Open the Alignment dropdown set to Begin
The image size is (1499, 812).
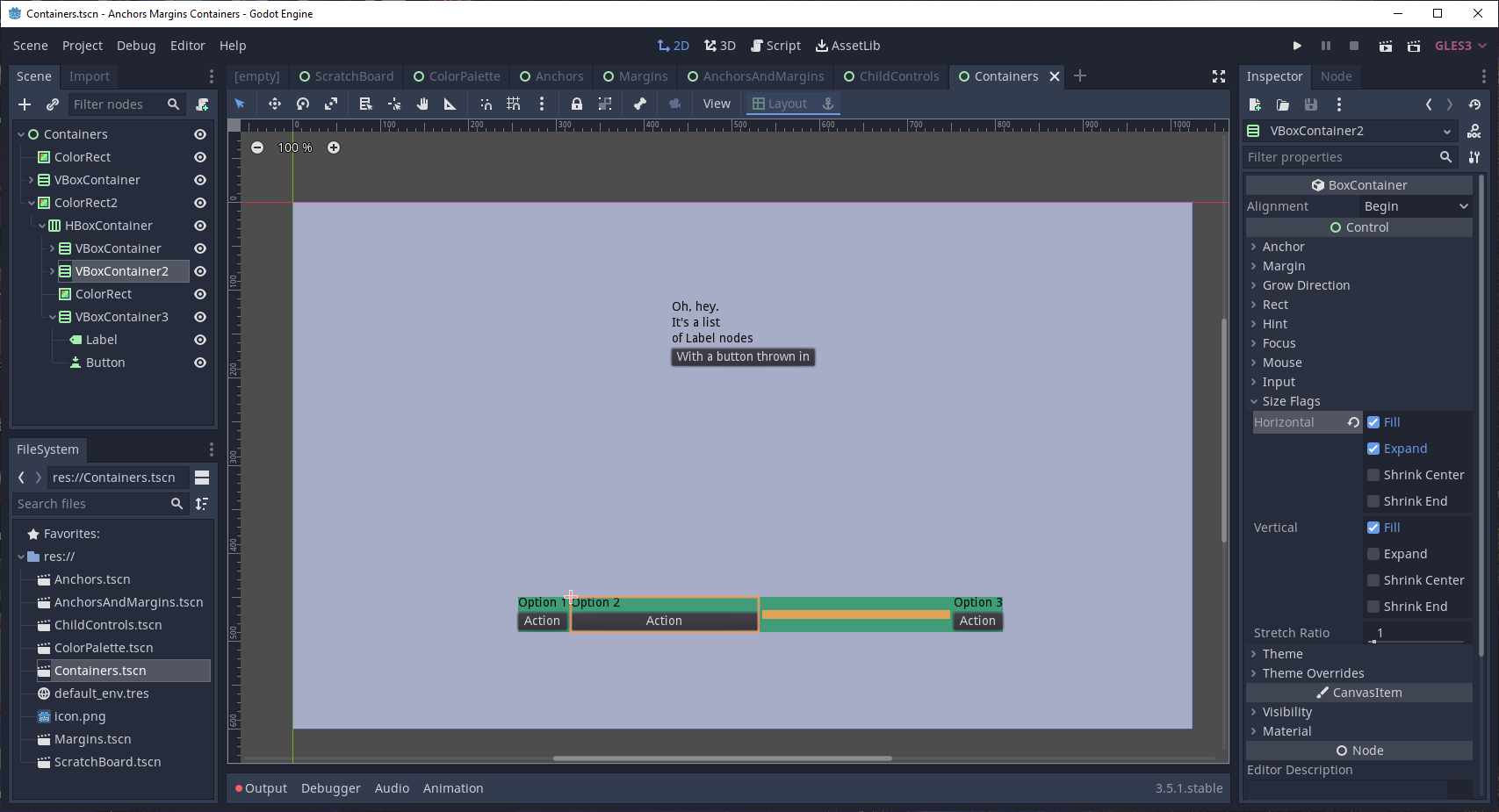pos(1414,206)
